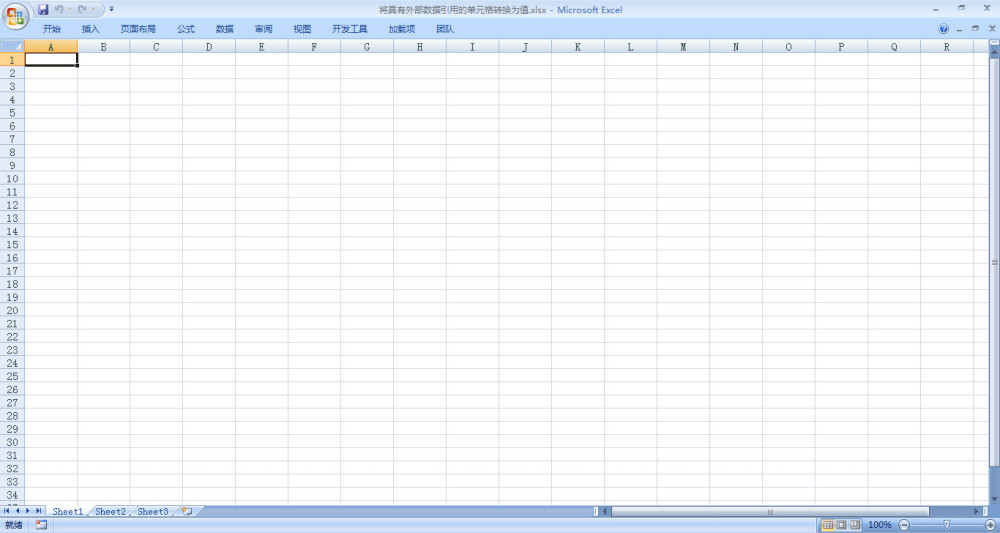Click cell A1
1000x533 pixels.
(51, 59)
